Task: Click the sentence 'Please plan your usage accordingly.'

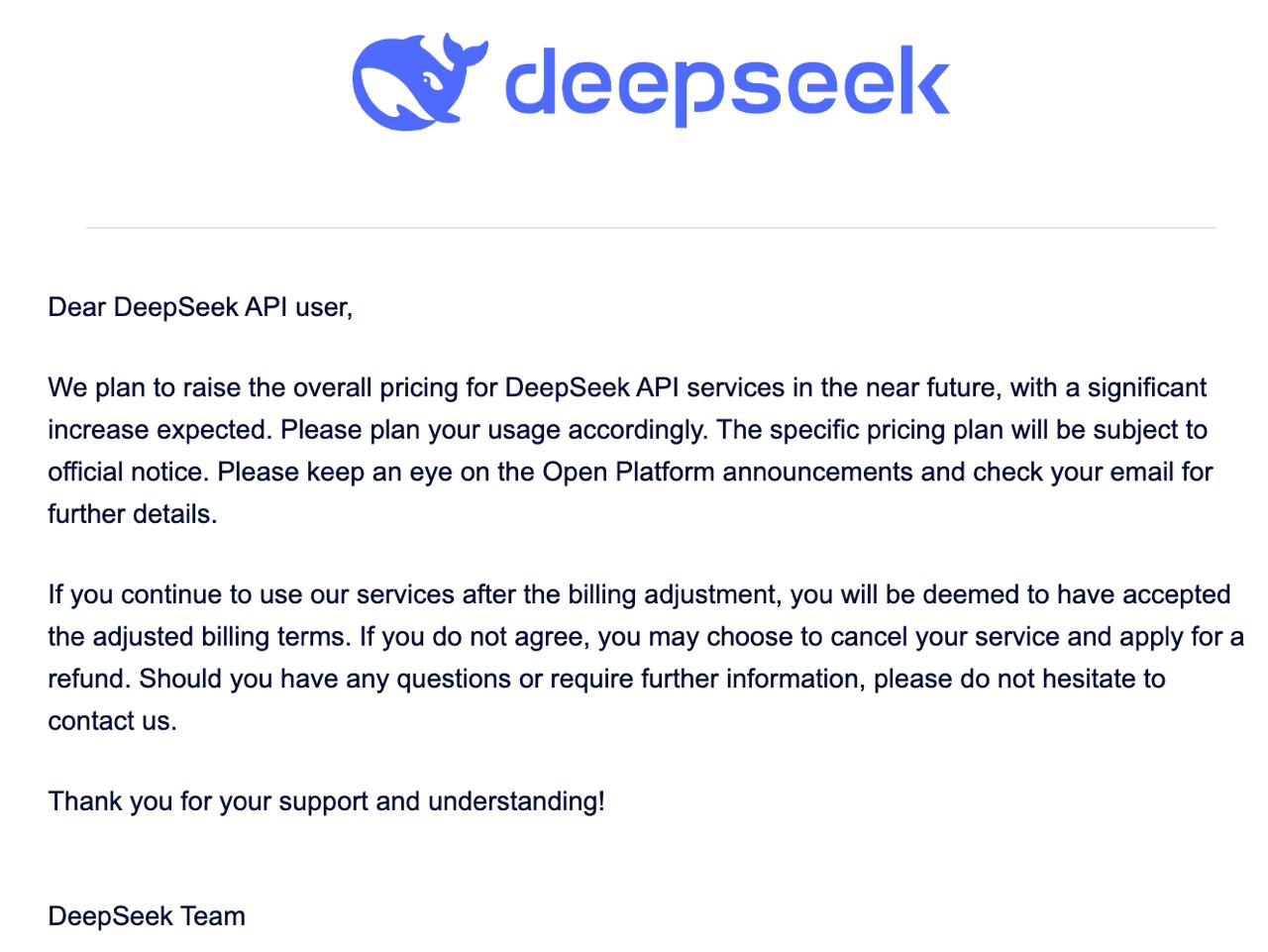Action: [494, 430]
